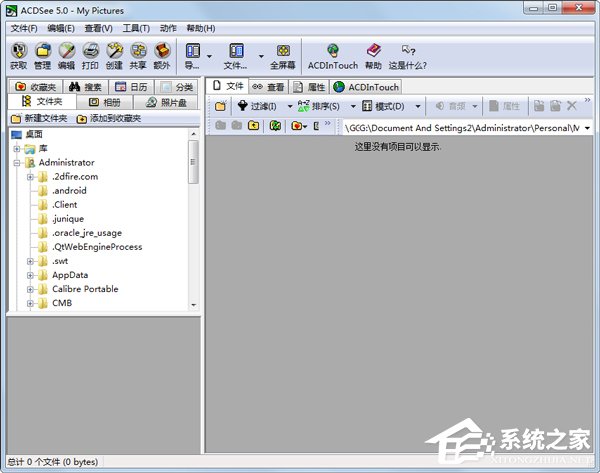The width and height of the screenshot is (600, 473).
Task: Open the 排序(S) dropdown arrow
Action: coord(353,106)
